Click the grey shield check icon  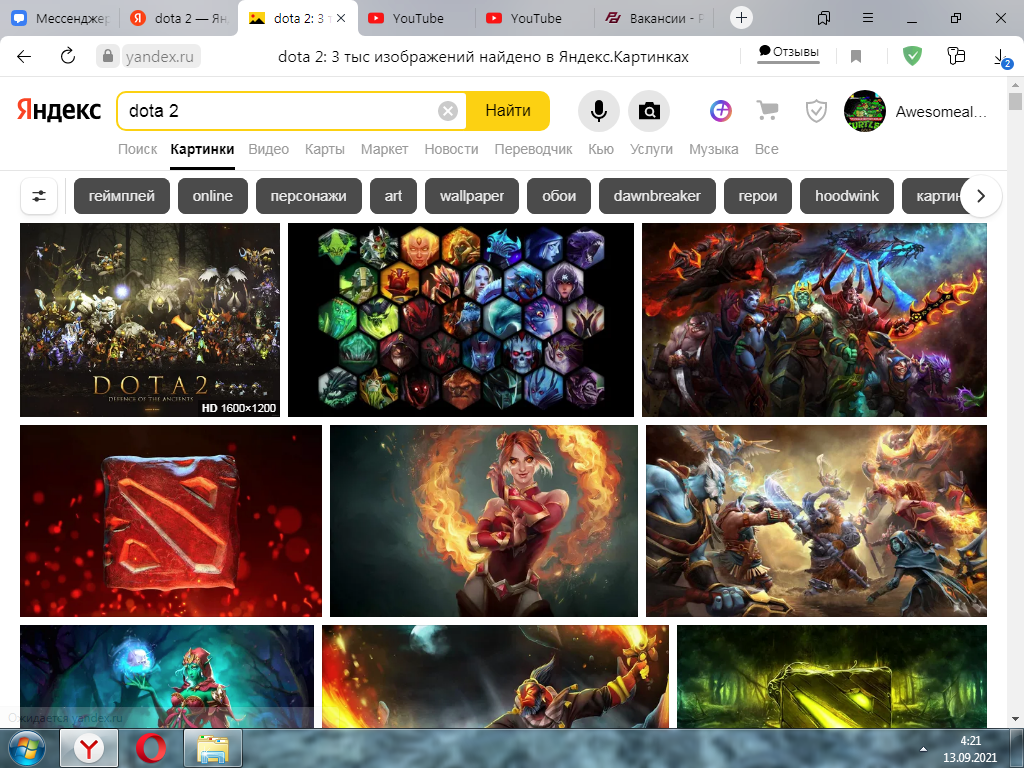click(816, 111)
